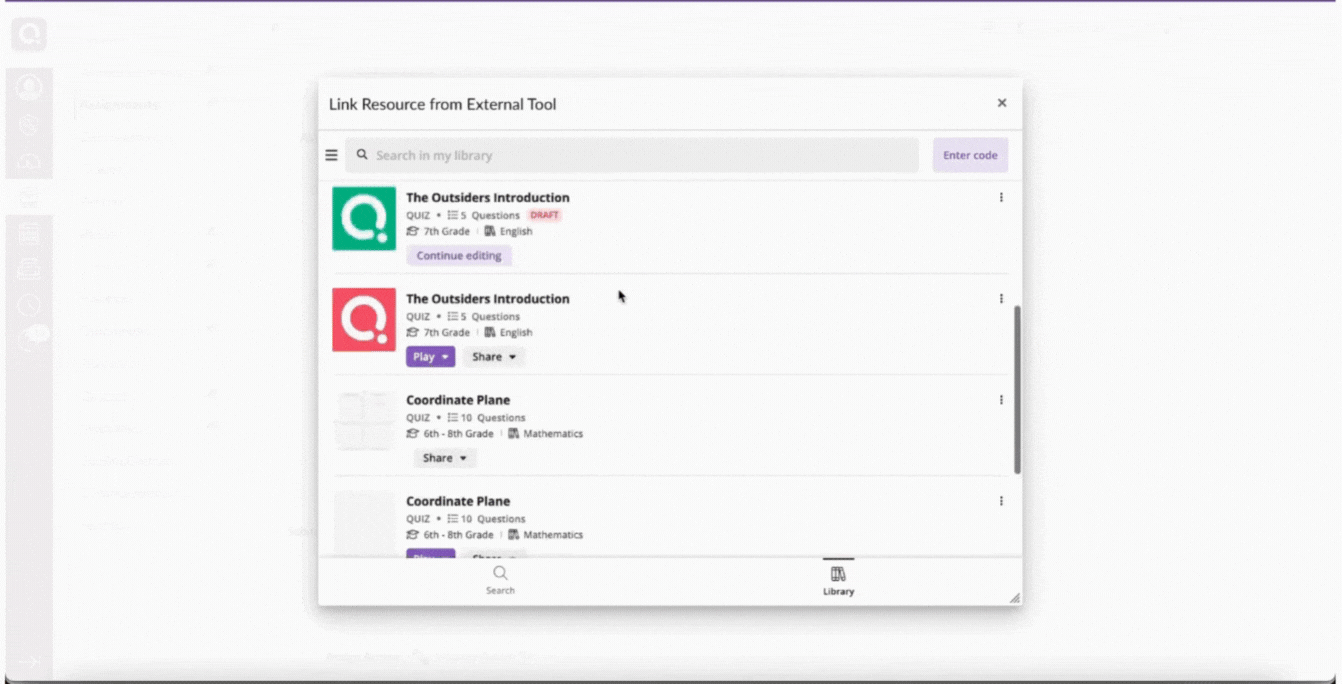Open the draft titled The Outsiders Introduction
The width and height of the screenshot is (1342, 684).
(x=488, y=198)
